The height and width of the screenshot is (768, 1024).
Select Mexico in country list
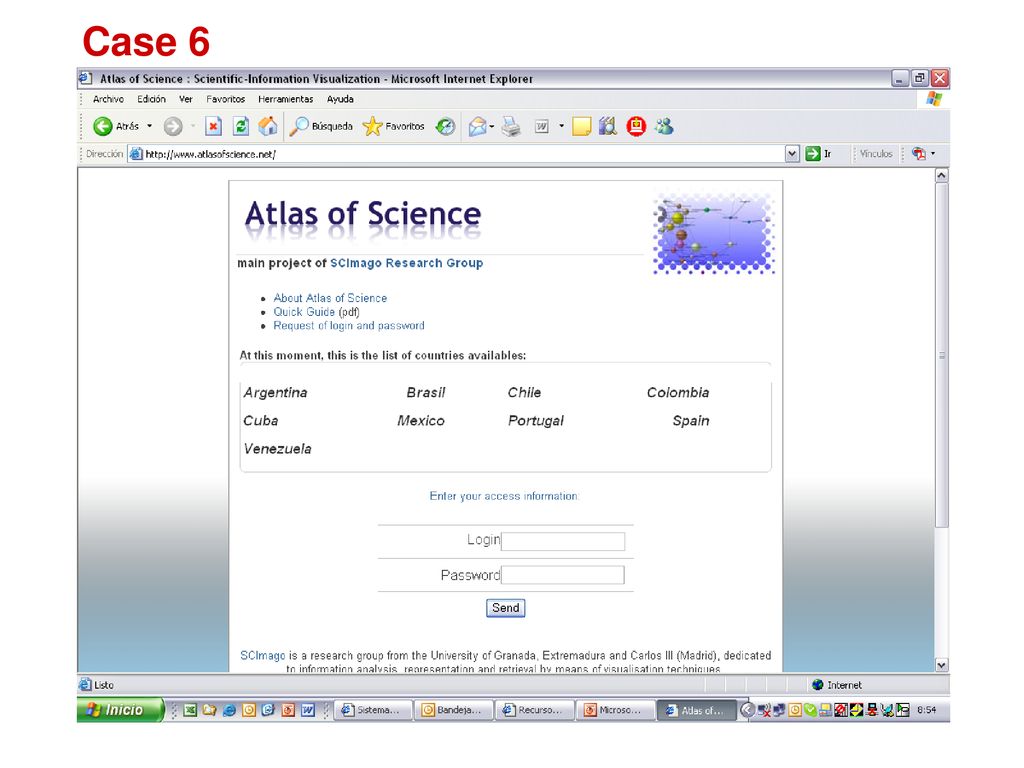[x=421, y=421]
